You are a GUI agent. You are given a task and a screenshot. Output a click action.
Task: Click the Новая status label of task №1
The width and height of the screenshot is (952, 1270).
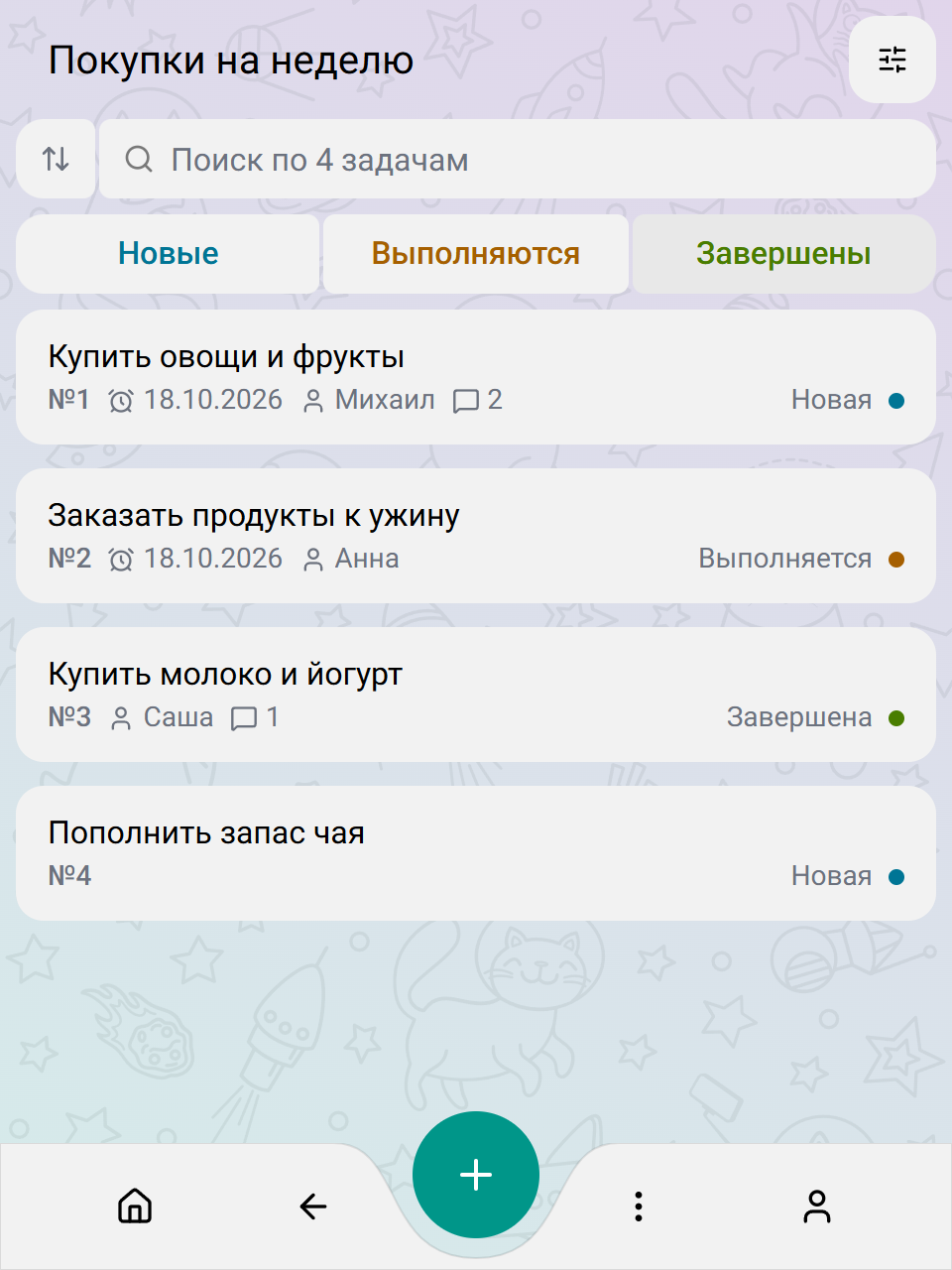[x=831, y=400]
